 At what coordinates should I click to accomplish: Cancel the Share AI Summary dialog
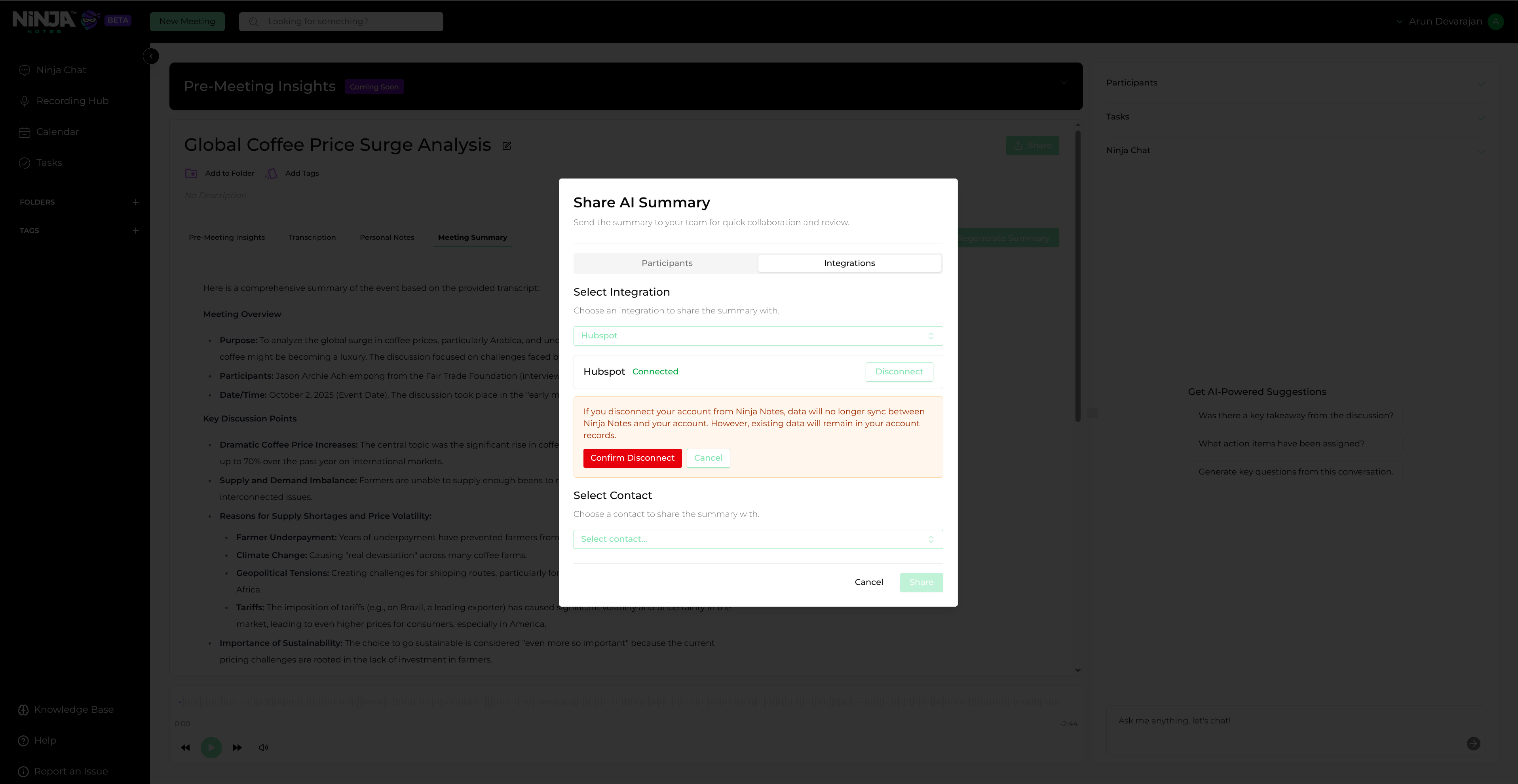(868, 583)
